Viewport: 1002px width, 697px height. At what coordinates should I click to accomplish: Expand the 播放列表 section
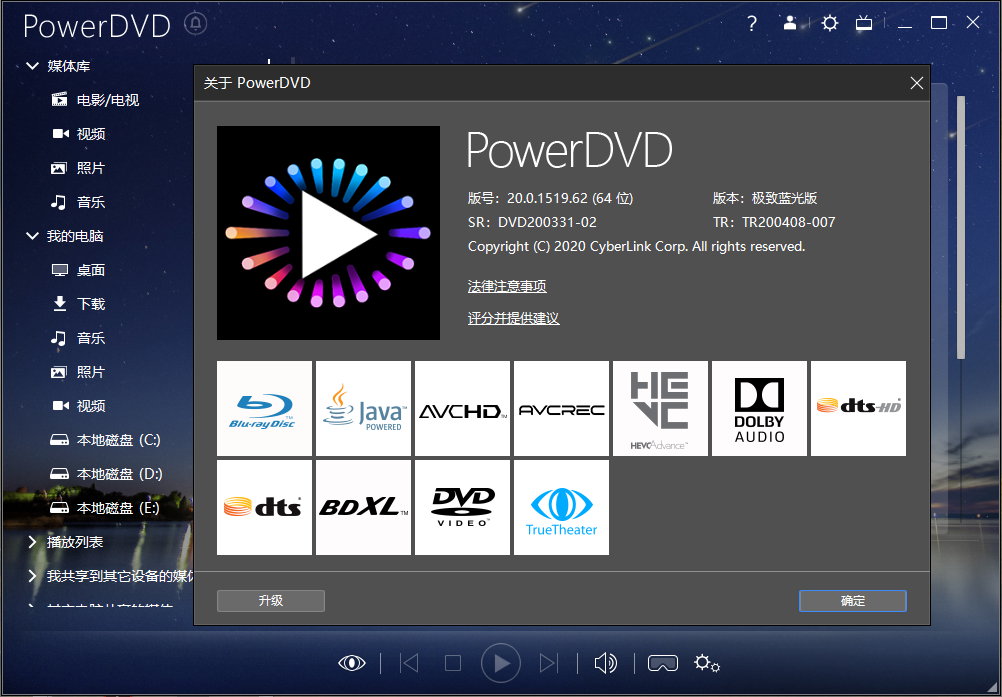[32, 542]
